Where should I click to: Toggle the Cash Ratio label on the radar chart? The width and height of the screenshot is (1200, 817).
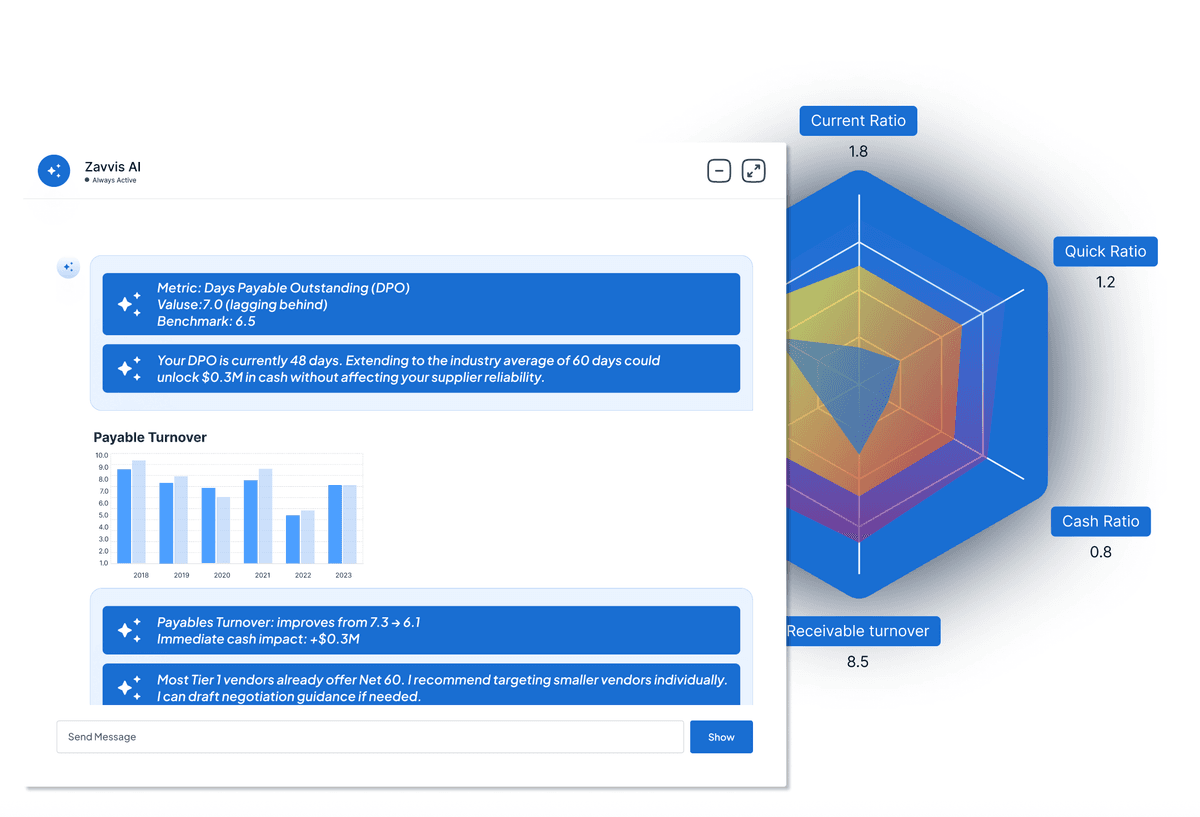pos(1100,521)
